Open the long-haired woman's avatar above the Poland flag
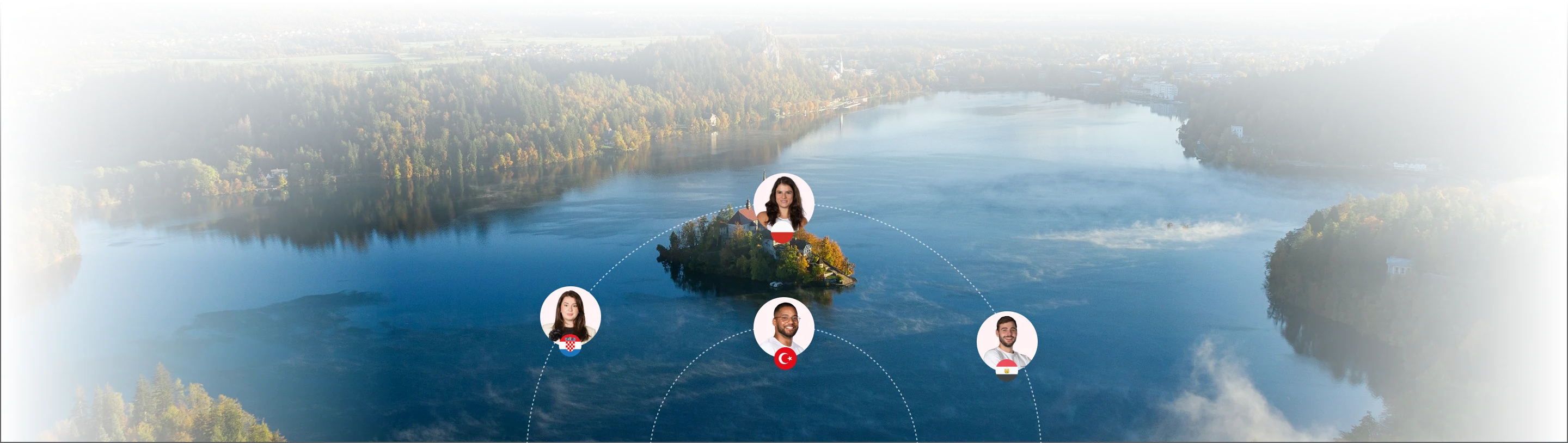Image resolution: width=1568 pixels, height=443 pixels. point(783,200)
